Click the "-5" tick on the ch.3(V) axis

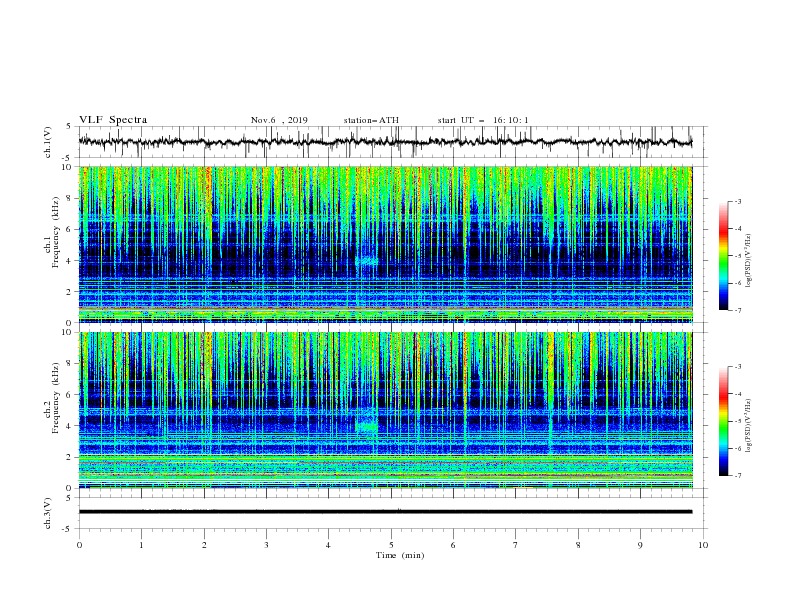(x=68, y=529)
